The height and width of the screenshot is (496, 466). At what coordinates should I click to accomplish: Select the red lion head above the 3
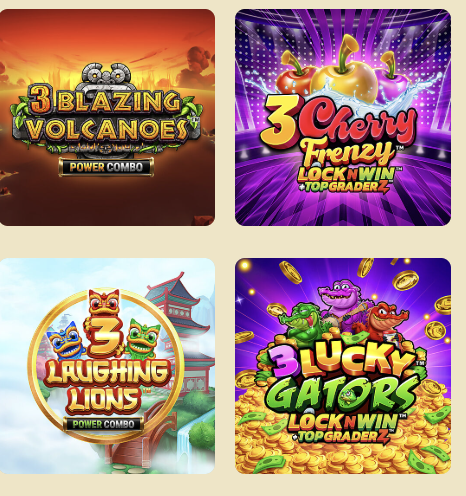(x=104, y=303)
